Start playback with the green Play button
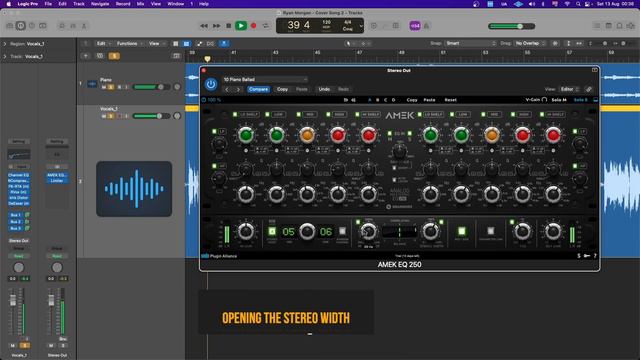This screenshot has height=360, width=640. pyautogui.click(x=241, y=26)
